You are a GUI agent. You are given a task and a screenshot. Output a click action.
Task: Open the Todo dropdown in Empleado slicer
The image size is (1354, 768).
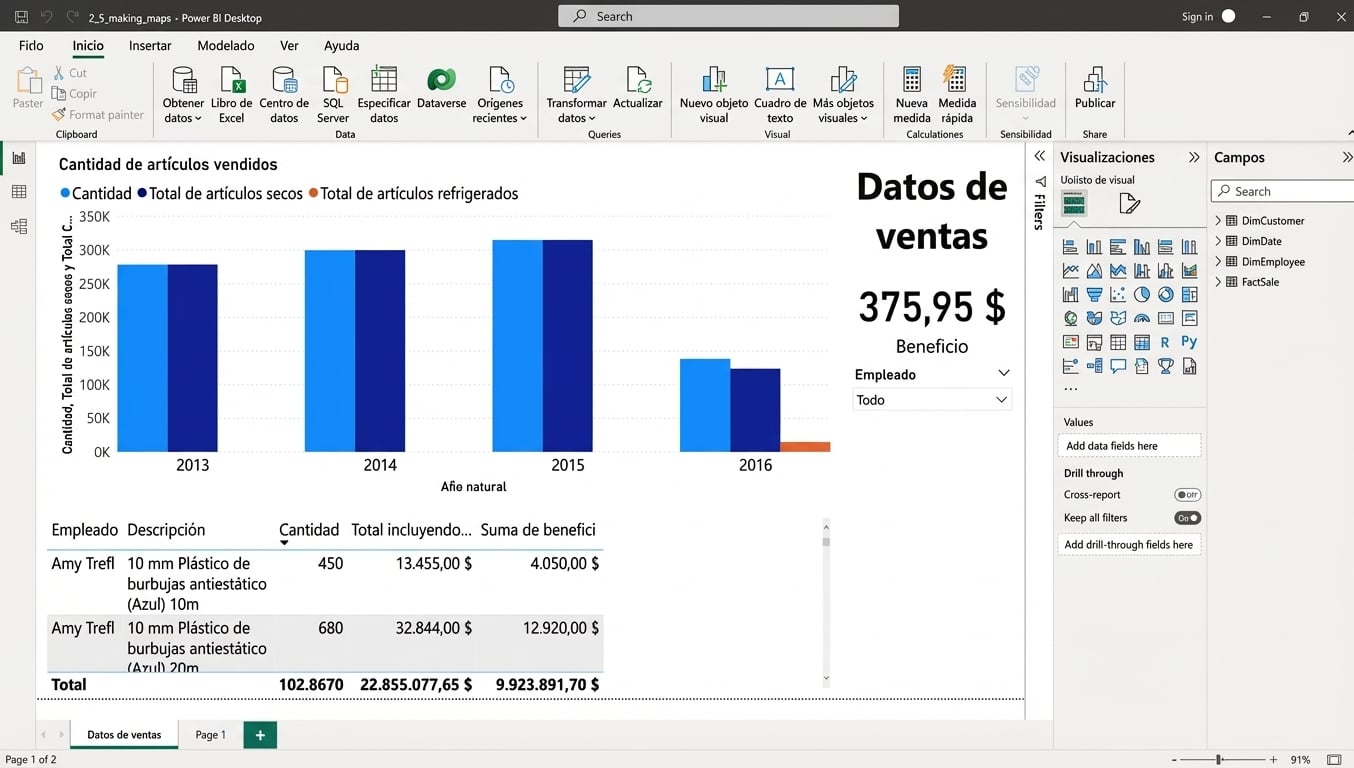(x=932, y=400)
